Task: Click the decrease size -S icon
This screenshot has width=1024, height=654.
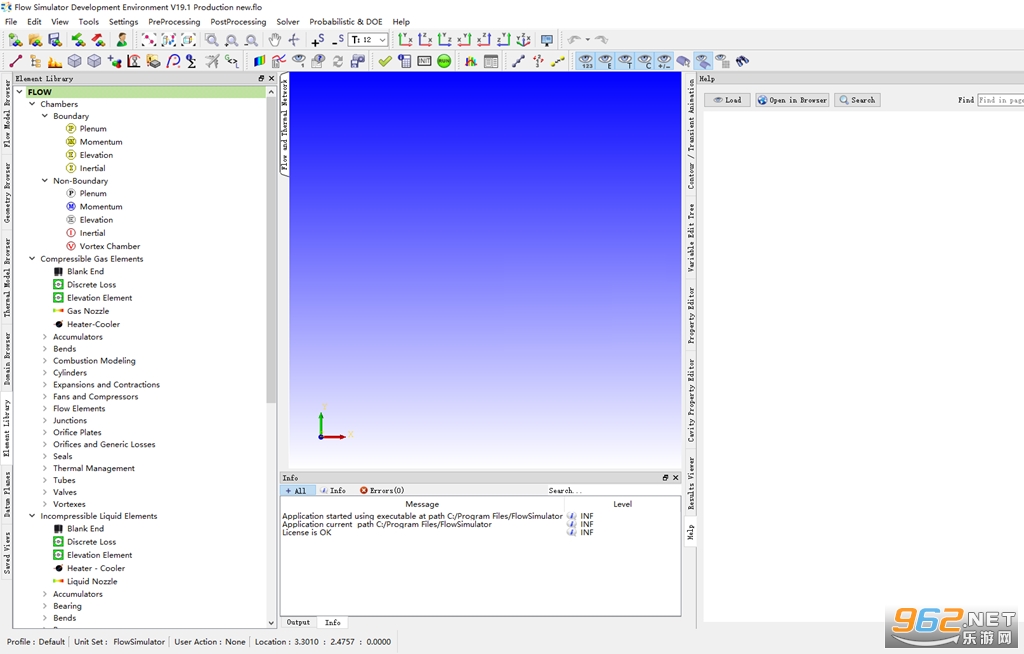Action: point(338,40)
